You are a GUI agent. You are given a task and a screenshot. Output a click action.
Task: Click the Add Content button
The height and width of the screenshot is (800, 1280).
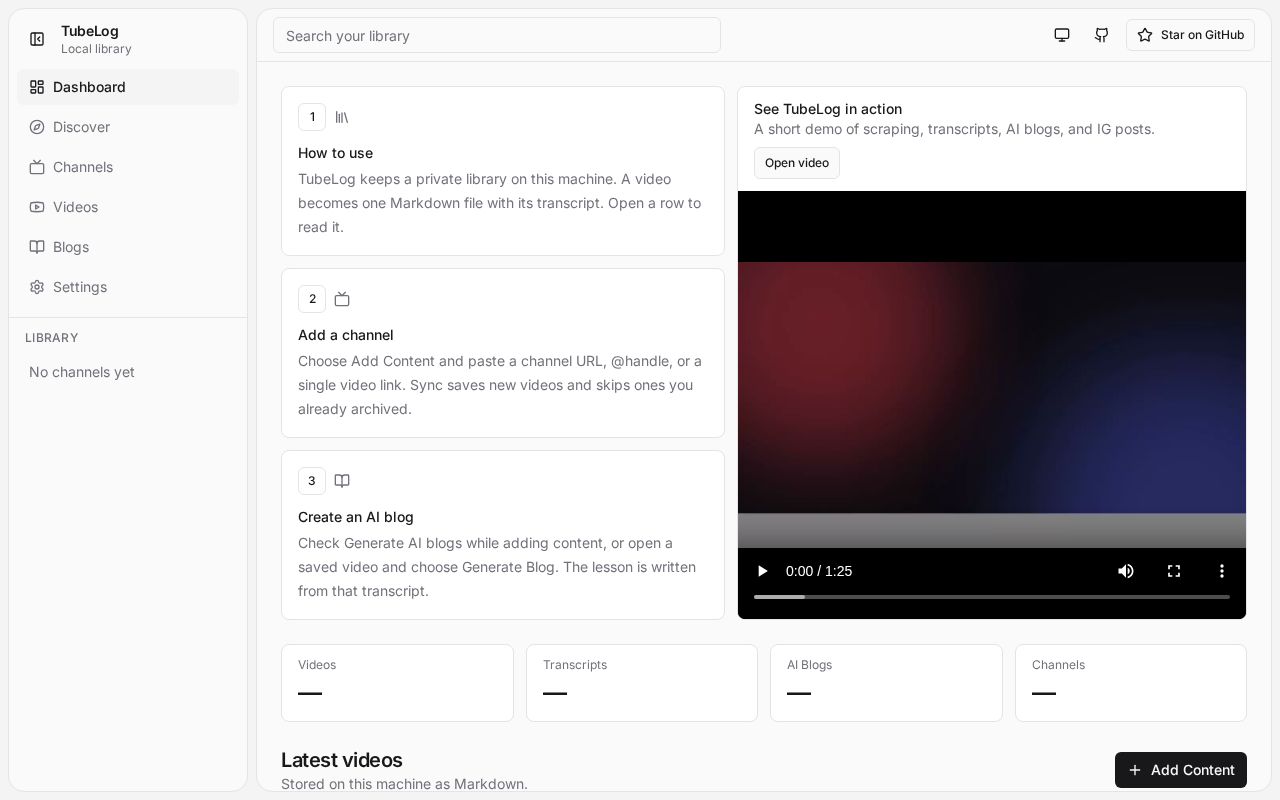click(x=1181, y=770)
